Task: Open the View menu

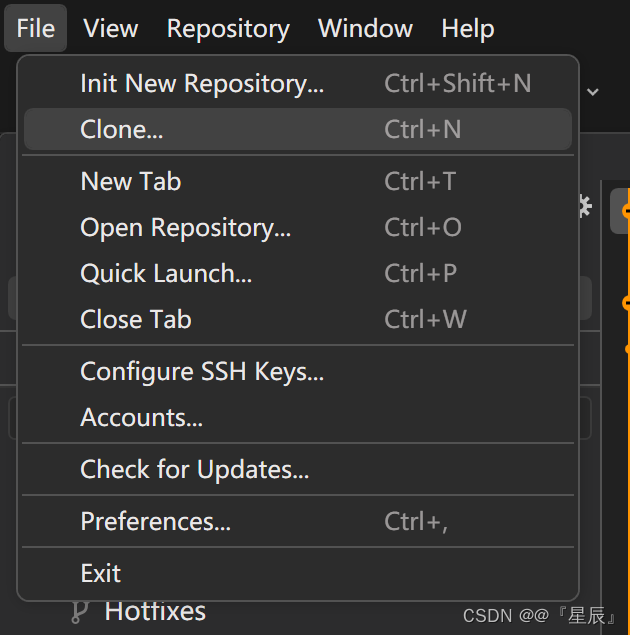Action: (x=111, y=28)
